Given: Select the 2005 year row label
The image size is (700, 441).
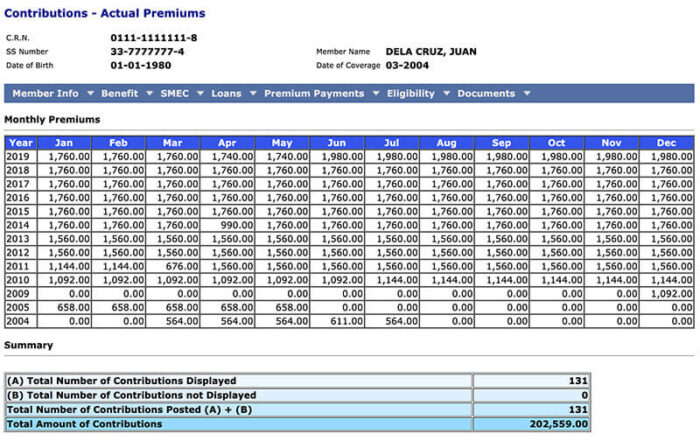Looking at the screenshot, I should coord(18,308).
